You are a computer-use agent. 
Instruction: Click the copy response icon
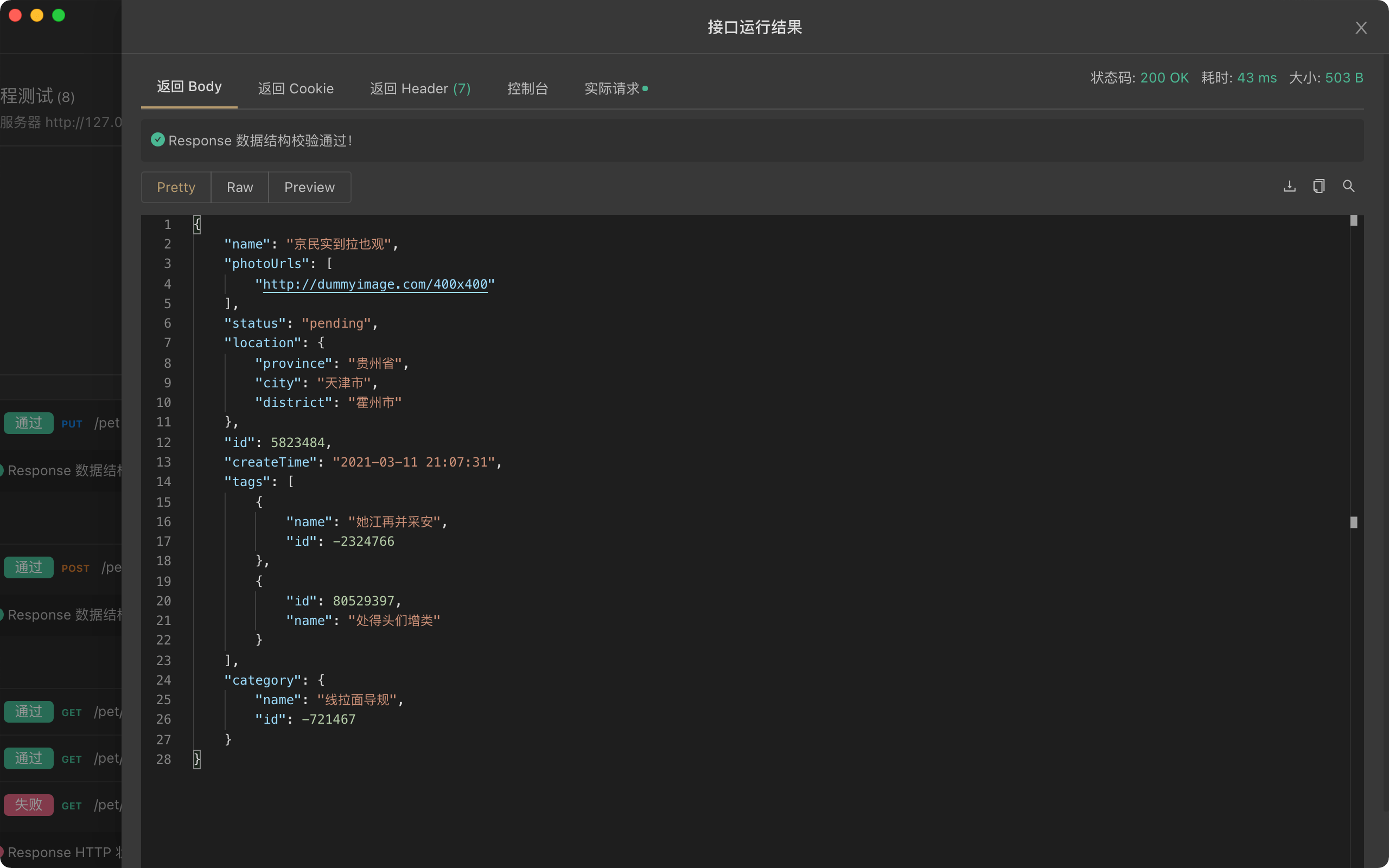tap(1318, 187)
